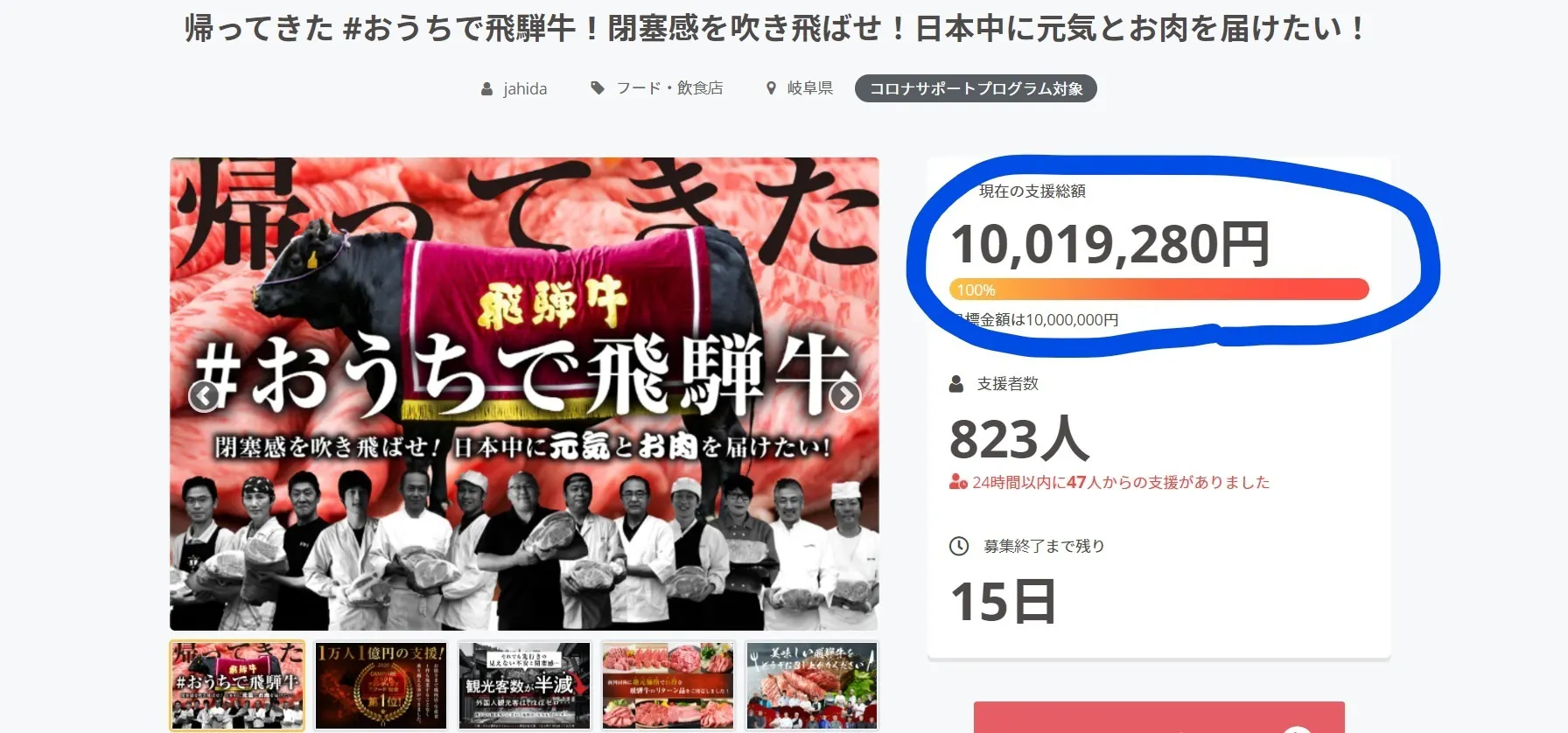Click the next image arrow on carousel

(x=844, y=396)
